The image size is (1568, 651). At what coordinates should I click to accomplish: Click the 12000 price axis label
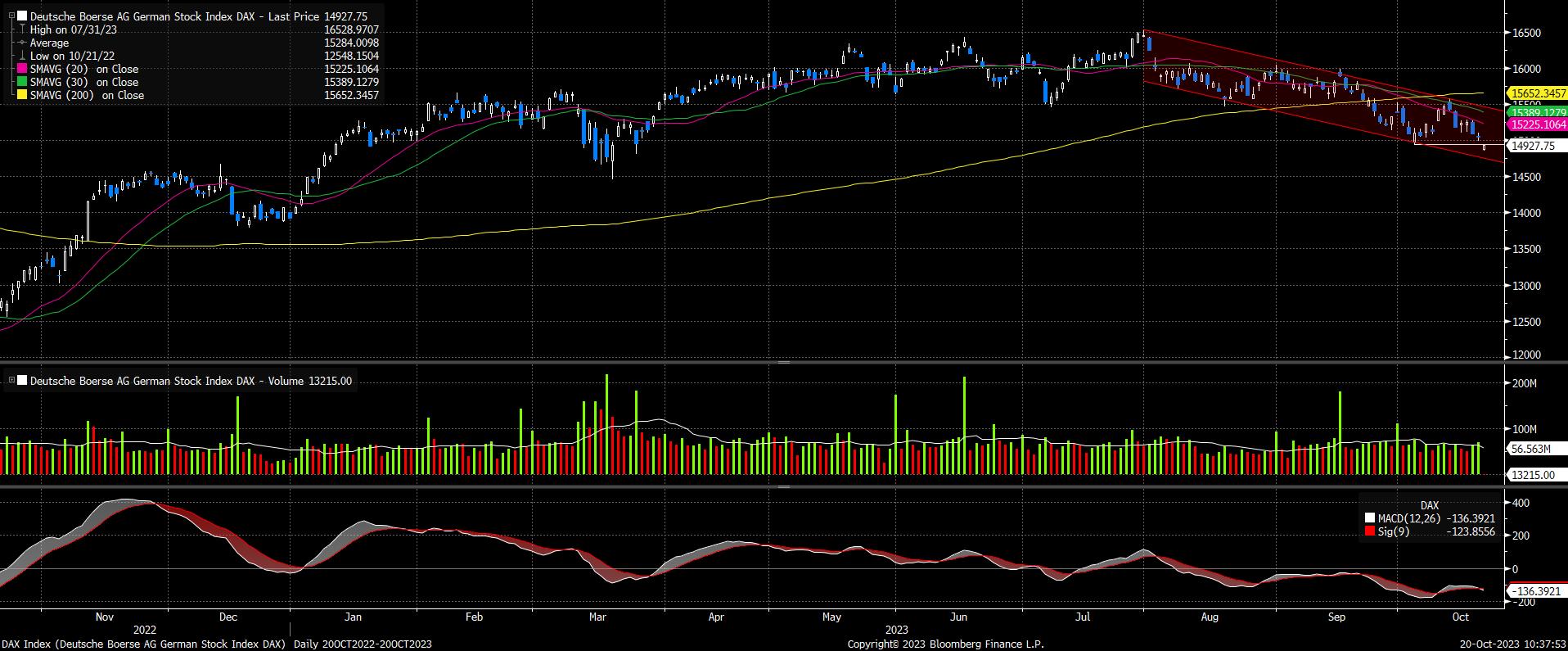1527,355
